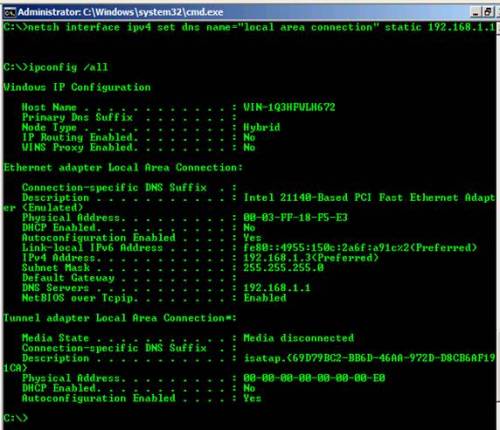This screenshot has width=500, height=430.
Task: Open the cmd.exe title bar system icon
Action: point(9,12)
